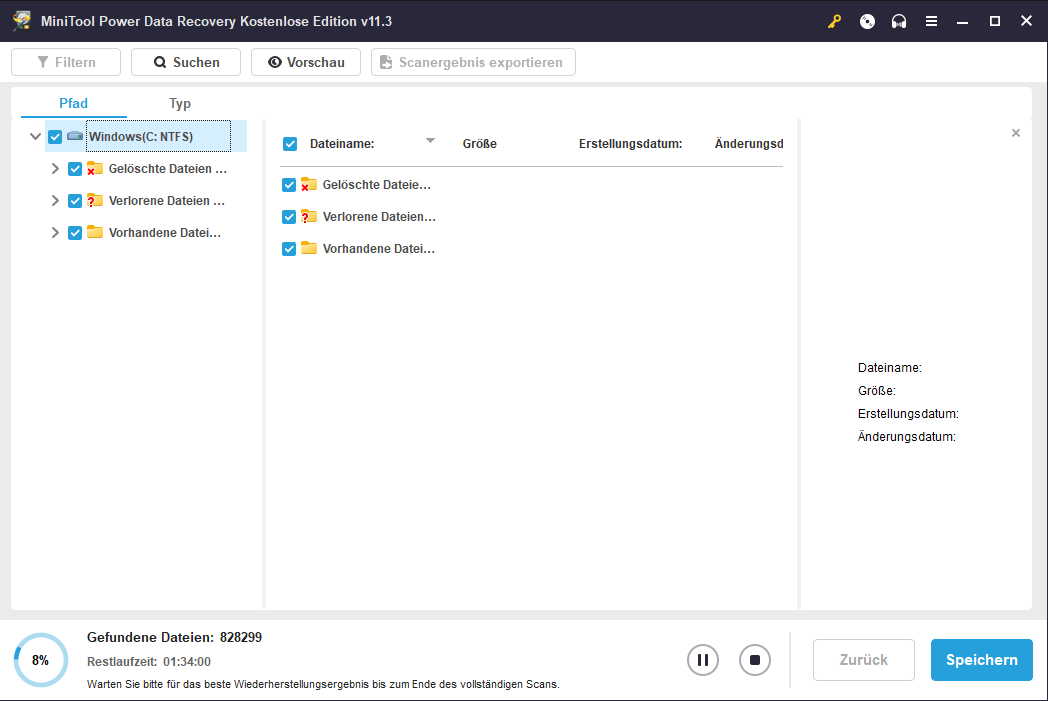Uncheck Vorhandene Datei row in file list
The width and height of the screenshot is (1048, 701).
click(289, 249)
